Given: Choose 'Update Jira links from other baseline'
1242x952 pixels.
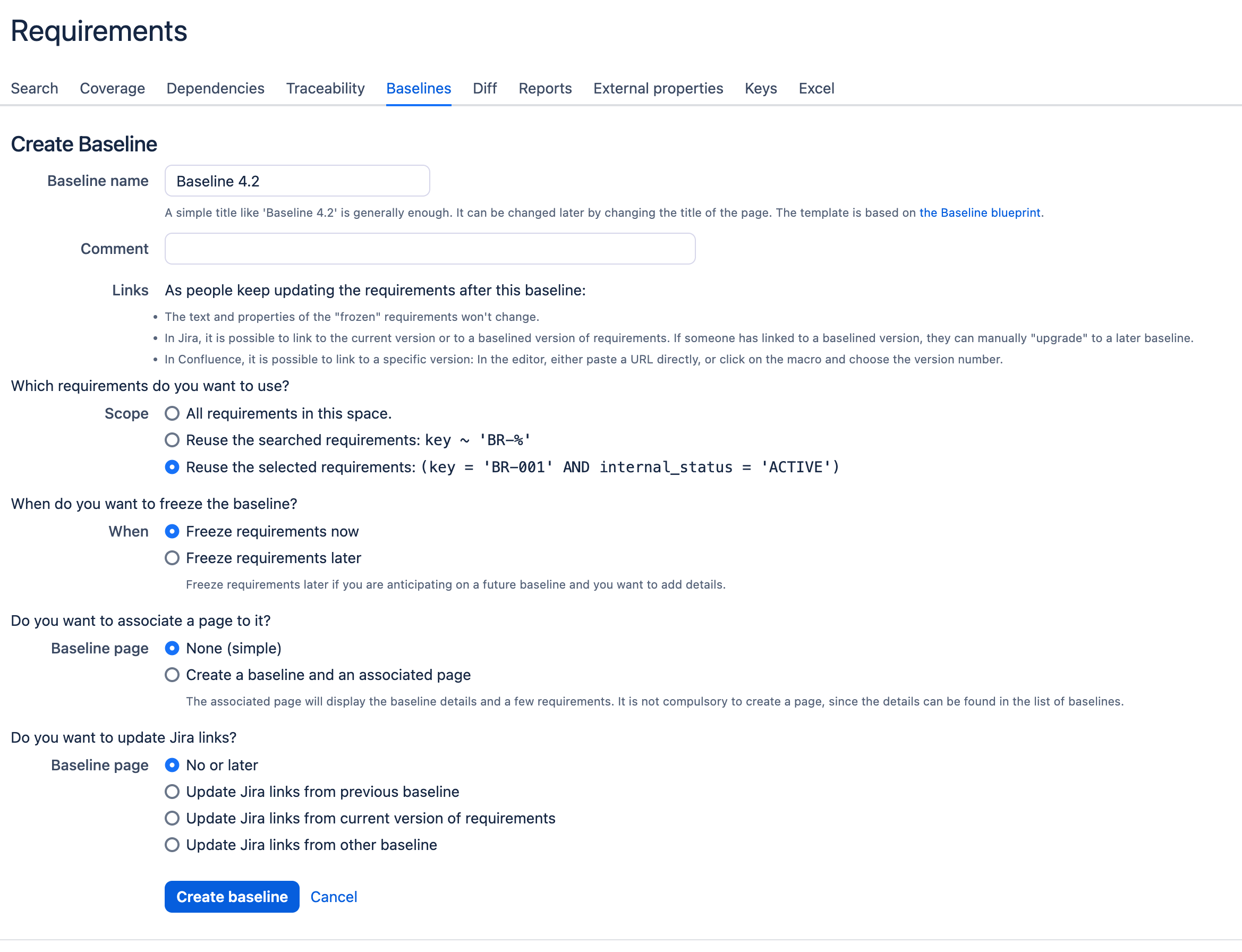Looking at the screenshot, I should coord(172,845).
